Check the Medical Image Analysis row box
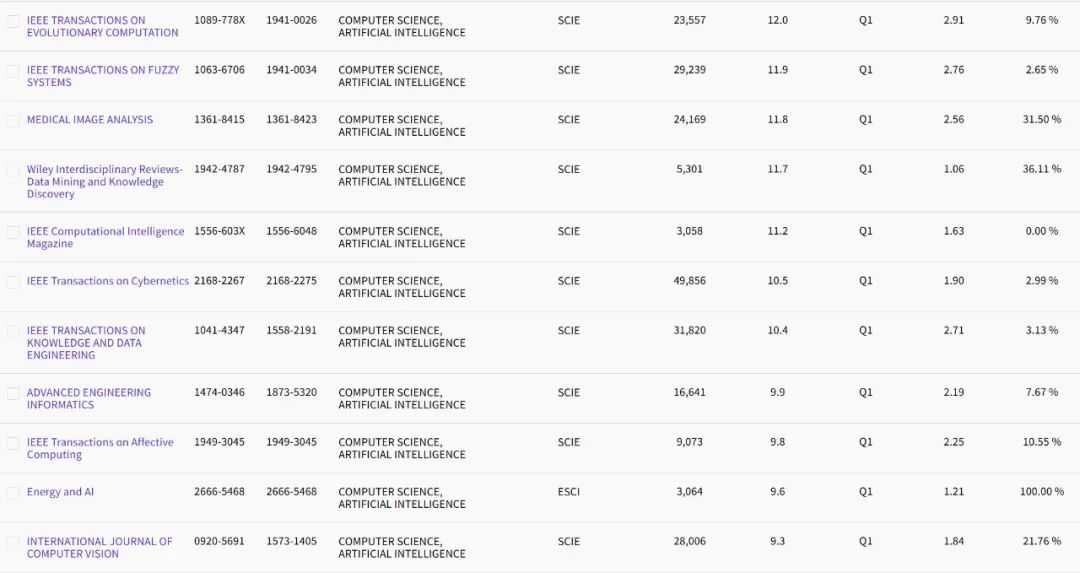Screen dimensions: 1080x573 13,121
